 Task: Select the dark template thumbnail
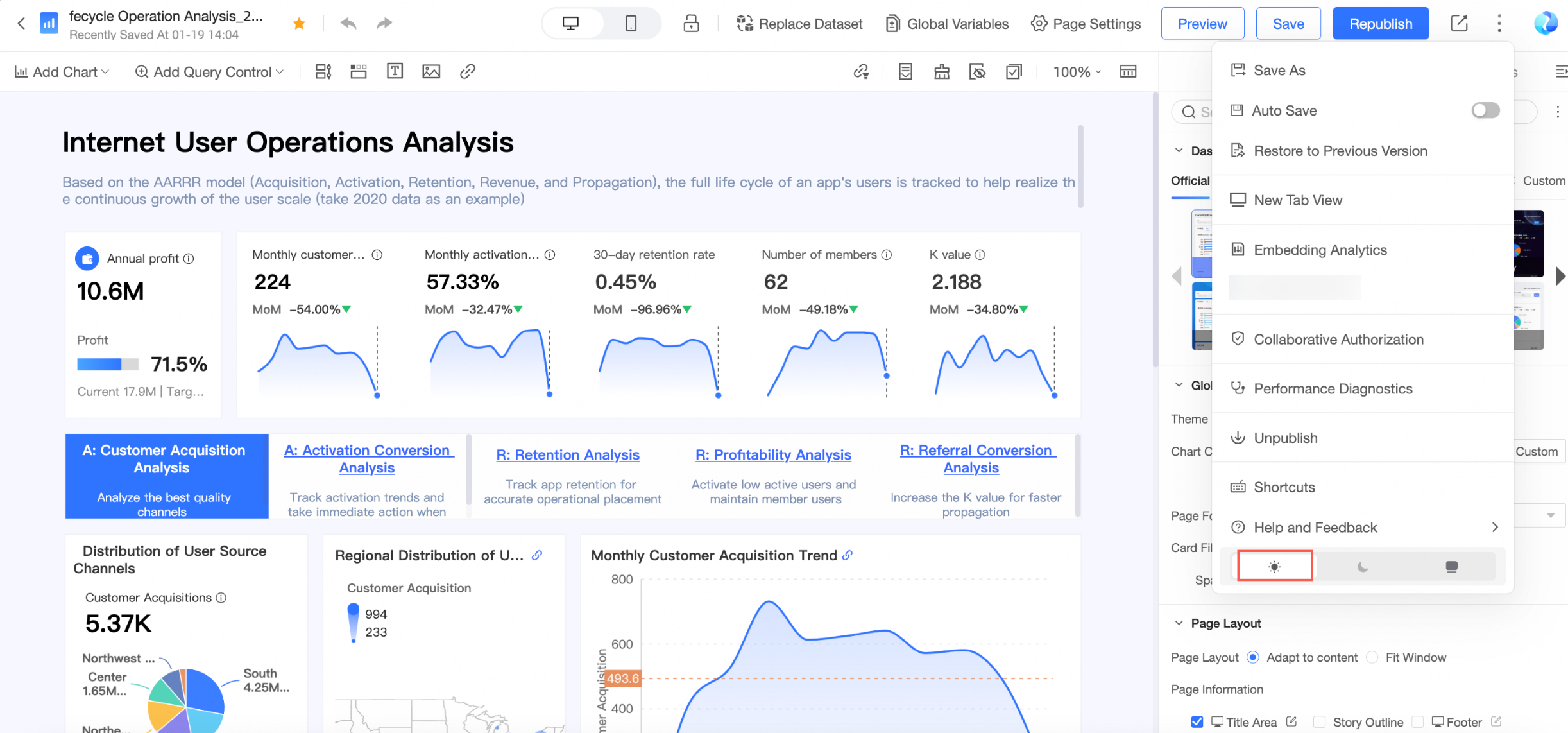1529,243
